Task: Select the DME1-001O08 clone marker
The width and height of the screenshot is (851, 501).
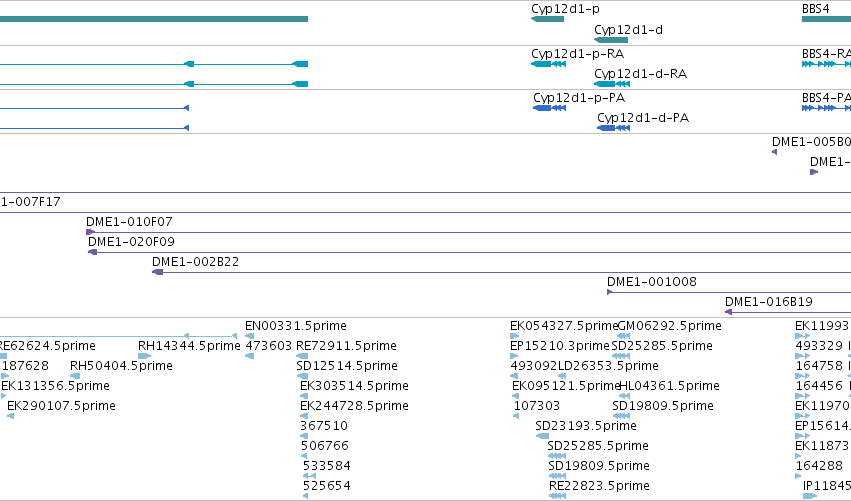Action: coord(609,292)
